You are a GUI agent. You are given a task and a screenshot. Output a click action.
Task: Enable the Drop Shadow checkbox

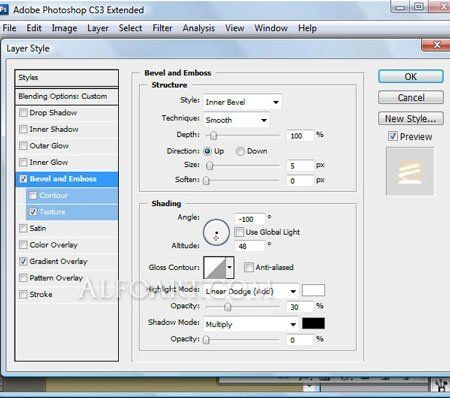tap(23, 113)
